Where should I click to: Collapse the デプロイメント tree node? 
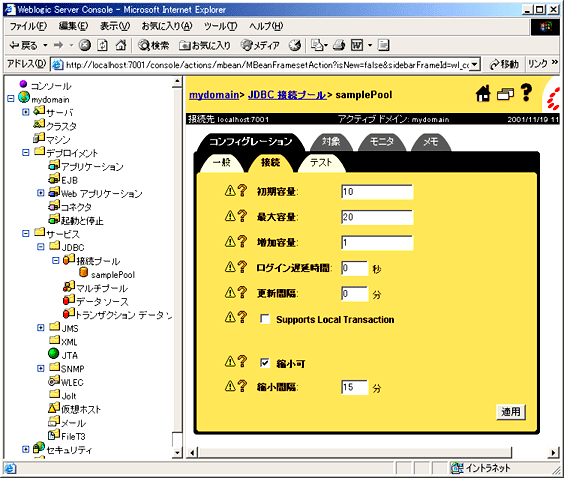tap(26, 152)
